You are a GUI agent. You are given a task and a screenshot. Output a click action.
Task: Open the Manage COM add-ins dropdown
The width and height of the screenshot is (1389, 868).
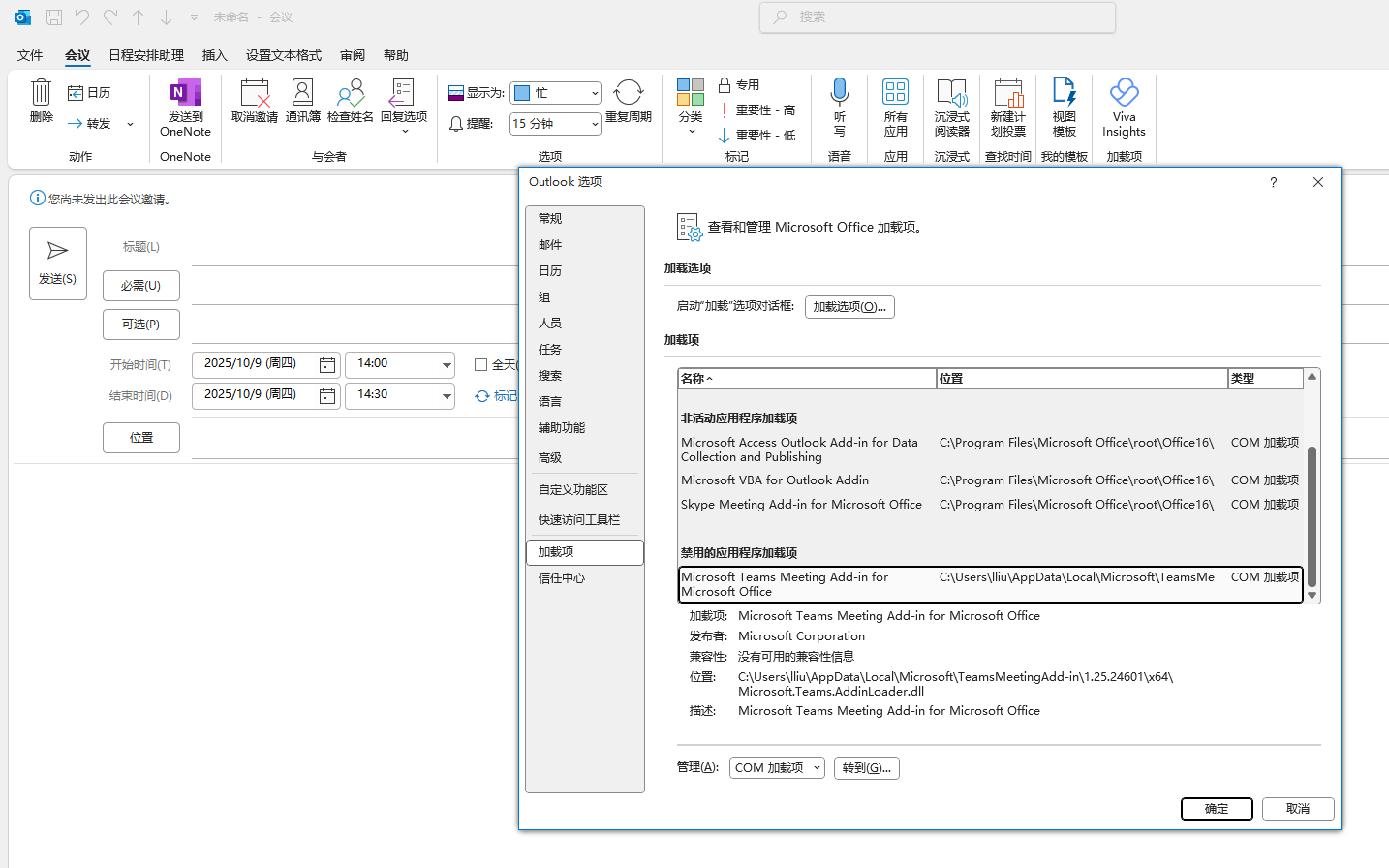[x=777, y=768]
